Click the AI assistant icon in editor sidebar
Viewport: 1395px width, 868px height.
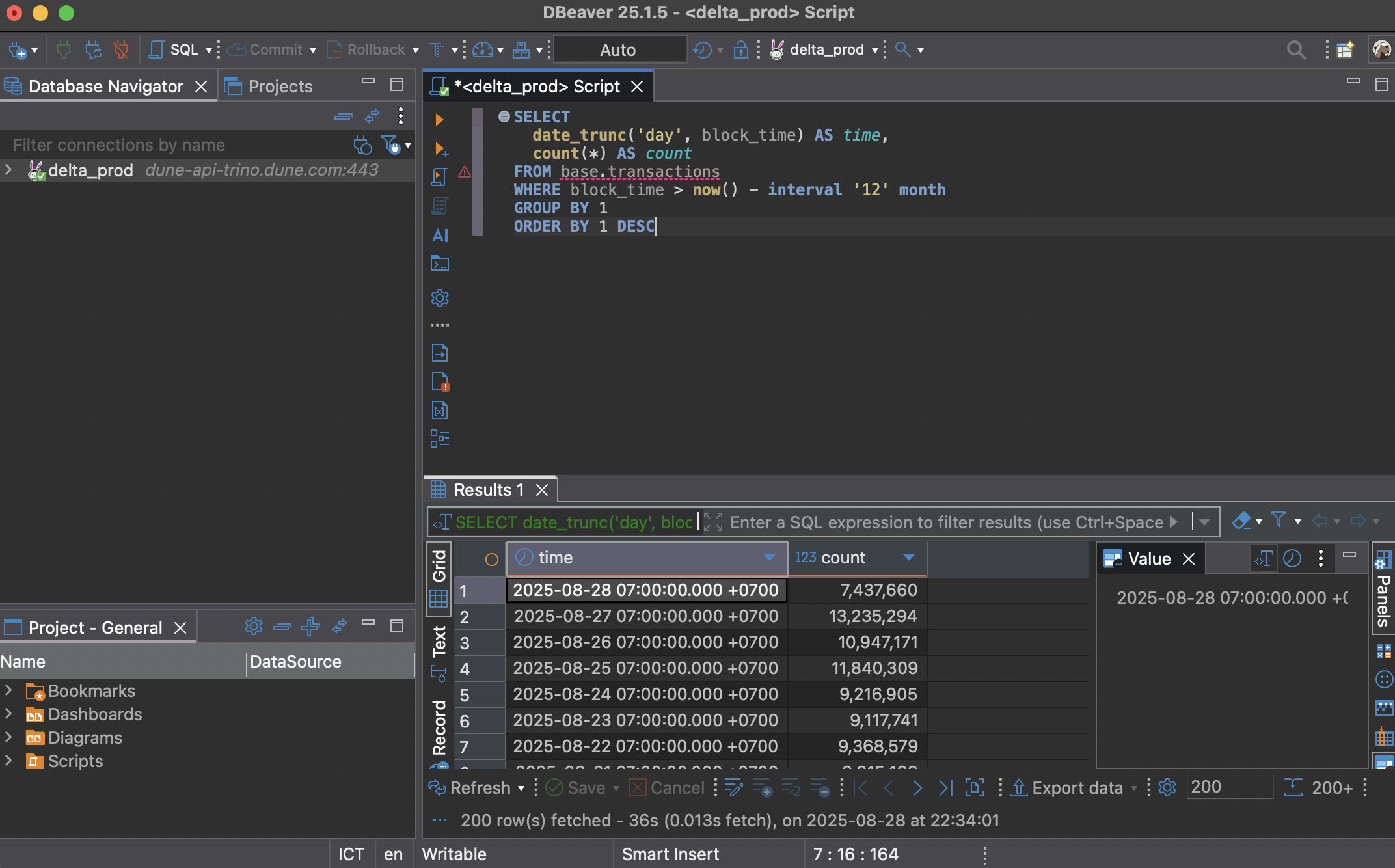[x=440, y=236]
